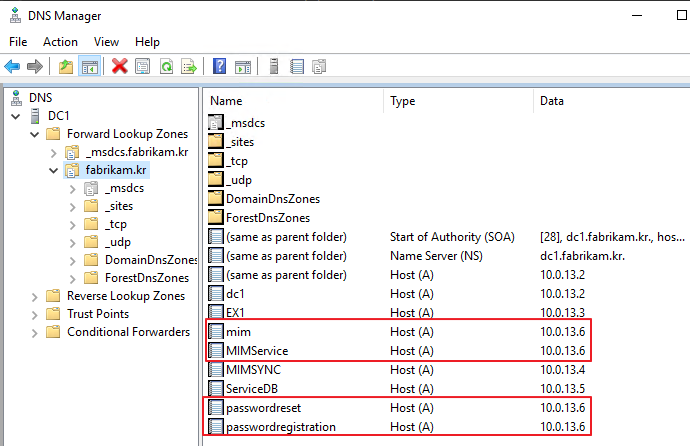The width and height of the screenshot is (690, 446).
Task: Expand the ForestDnsZones tree node
Action: (73, 279)
